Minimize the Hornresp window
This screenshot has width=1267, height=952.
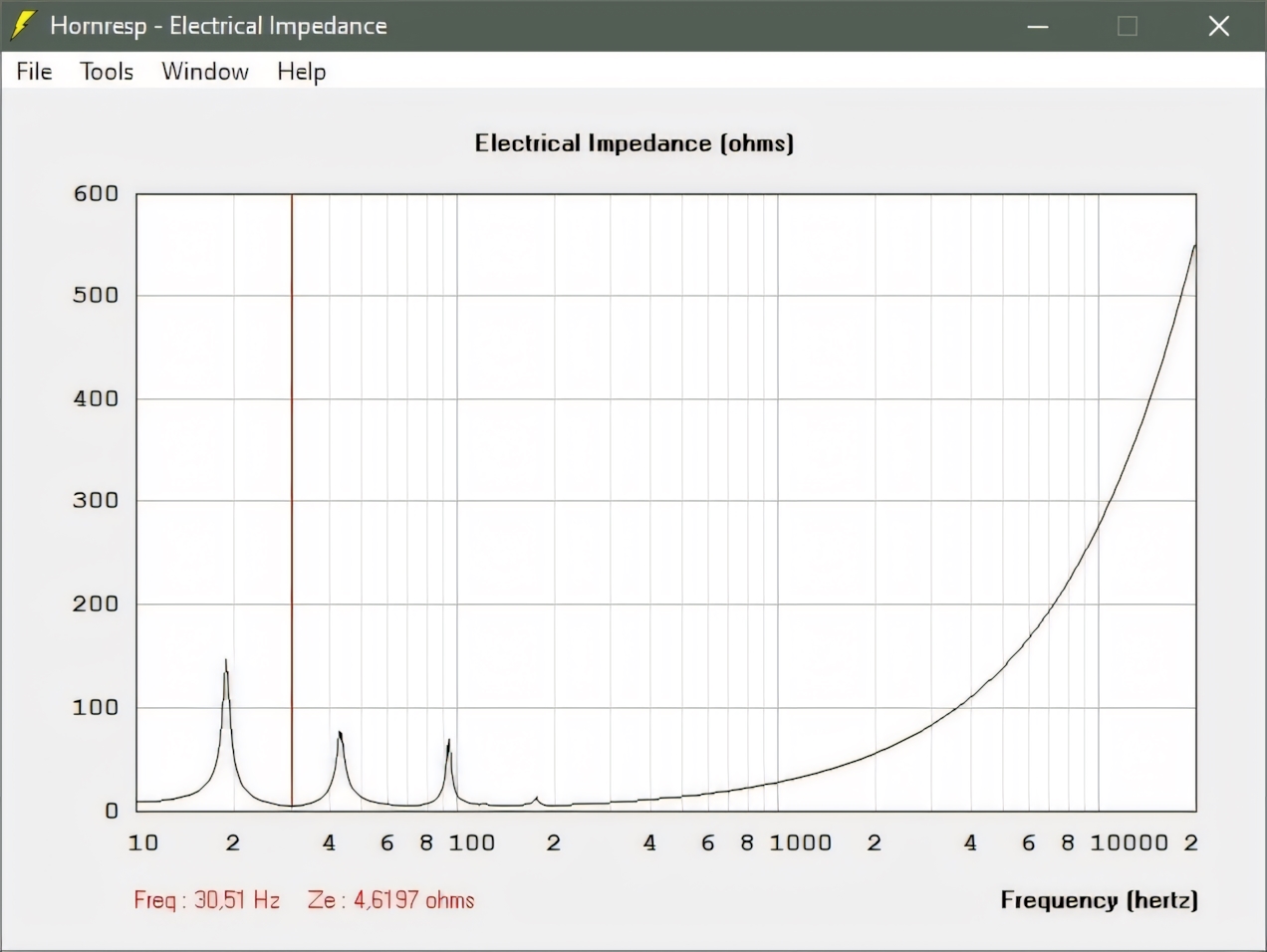click(x=1038, y=26)
